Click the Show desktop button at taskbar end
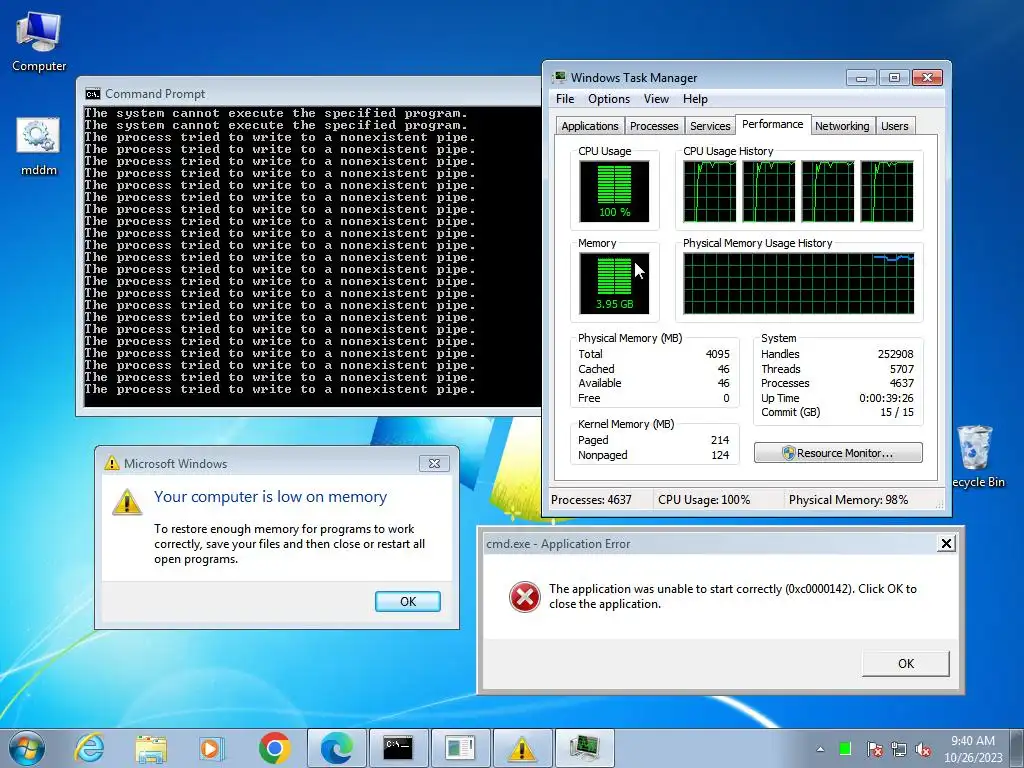Viewport: 1024px width, 768px height. tap(1017, 748)
